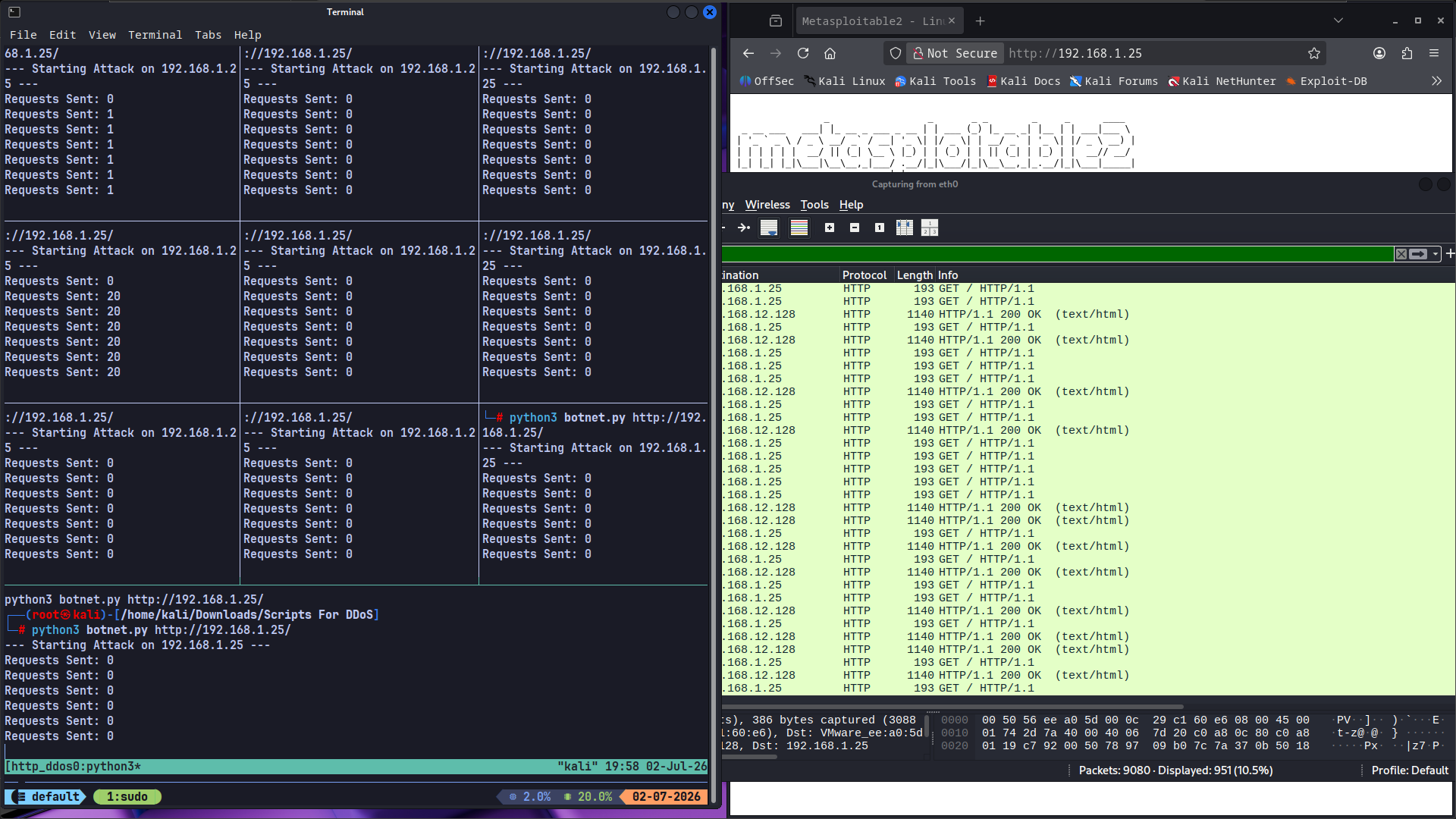Open a new Firefox tab

point(980,21)
